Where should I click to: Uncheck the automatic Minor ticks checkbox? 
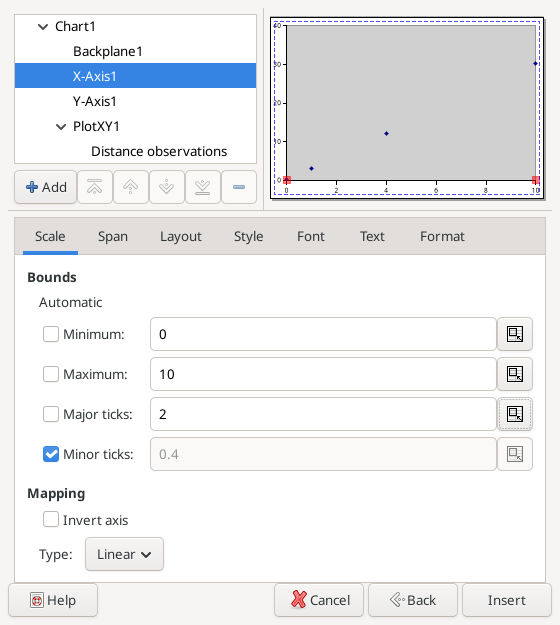point(51,454)
